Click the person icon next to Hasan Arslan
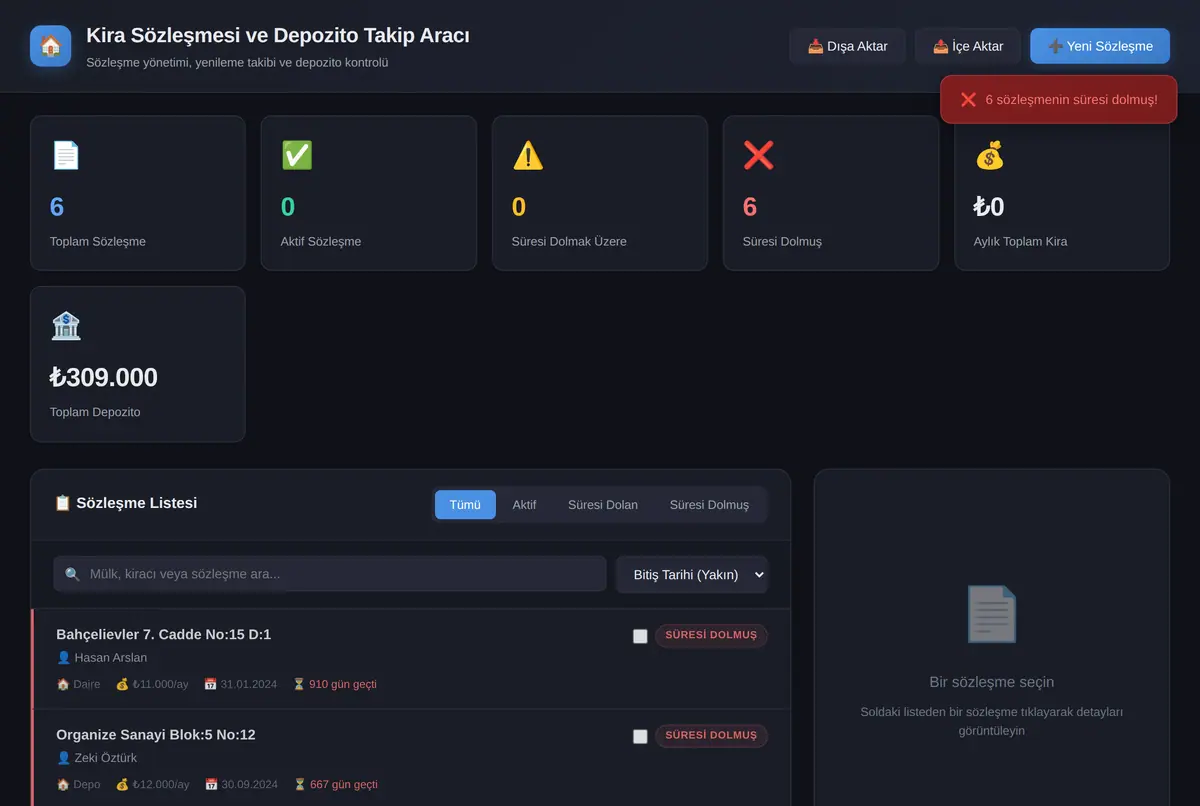1200x806 pixels. click(64, 658)
